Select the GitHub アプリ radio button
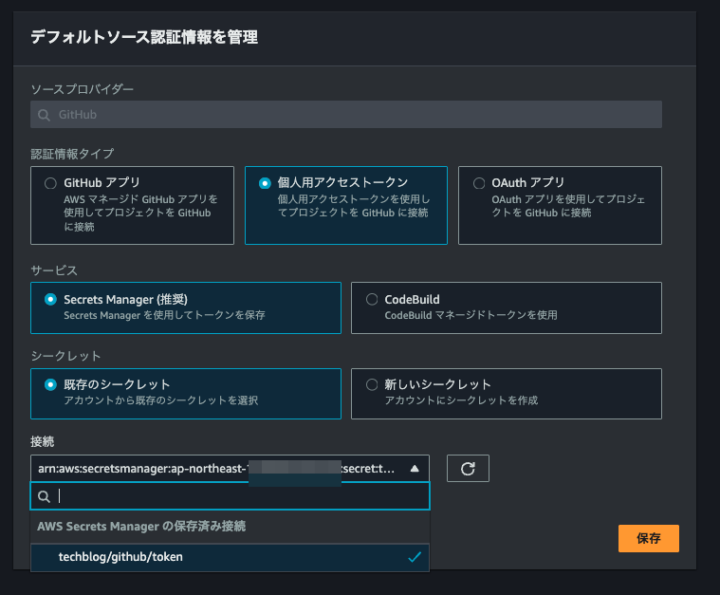720x595 pixels. pos(51,183)
